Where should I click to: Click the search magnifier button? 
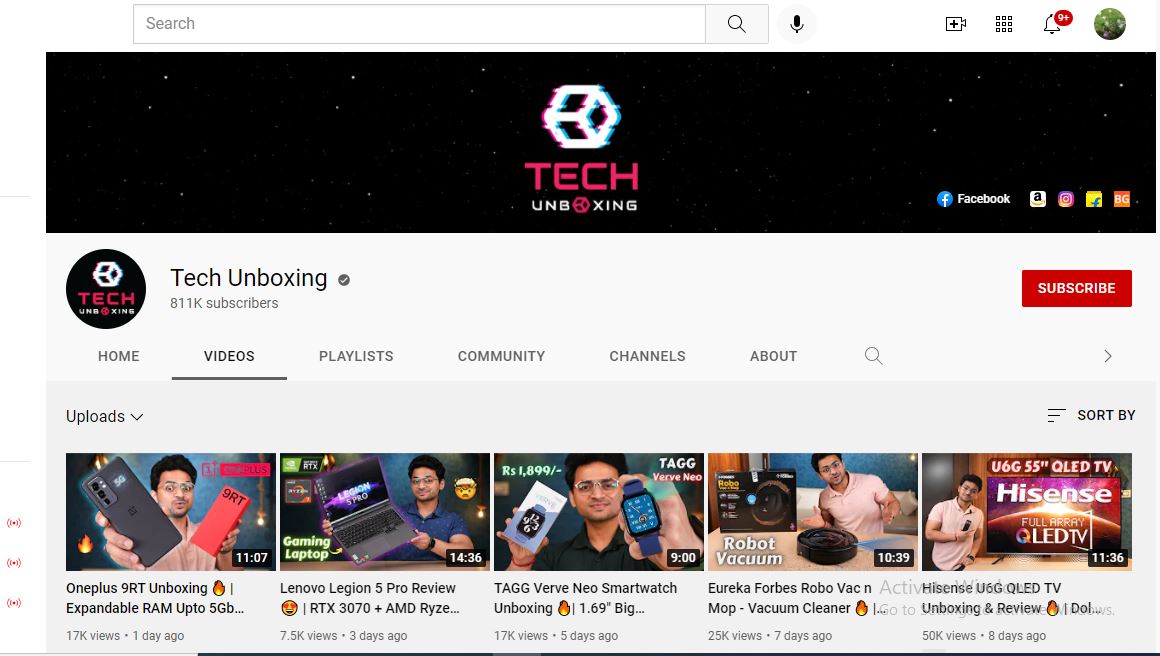point(737,24)
